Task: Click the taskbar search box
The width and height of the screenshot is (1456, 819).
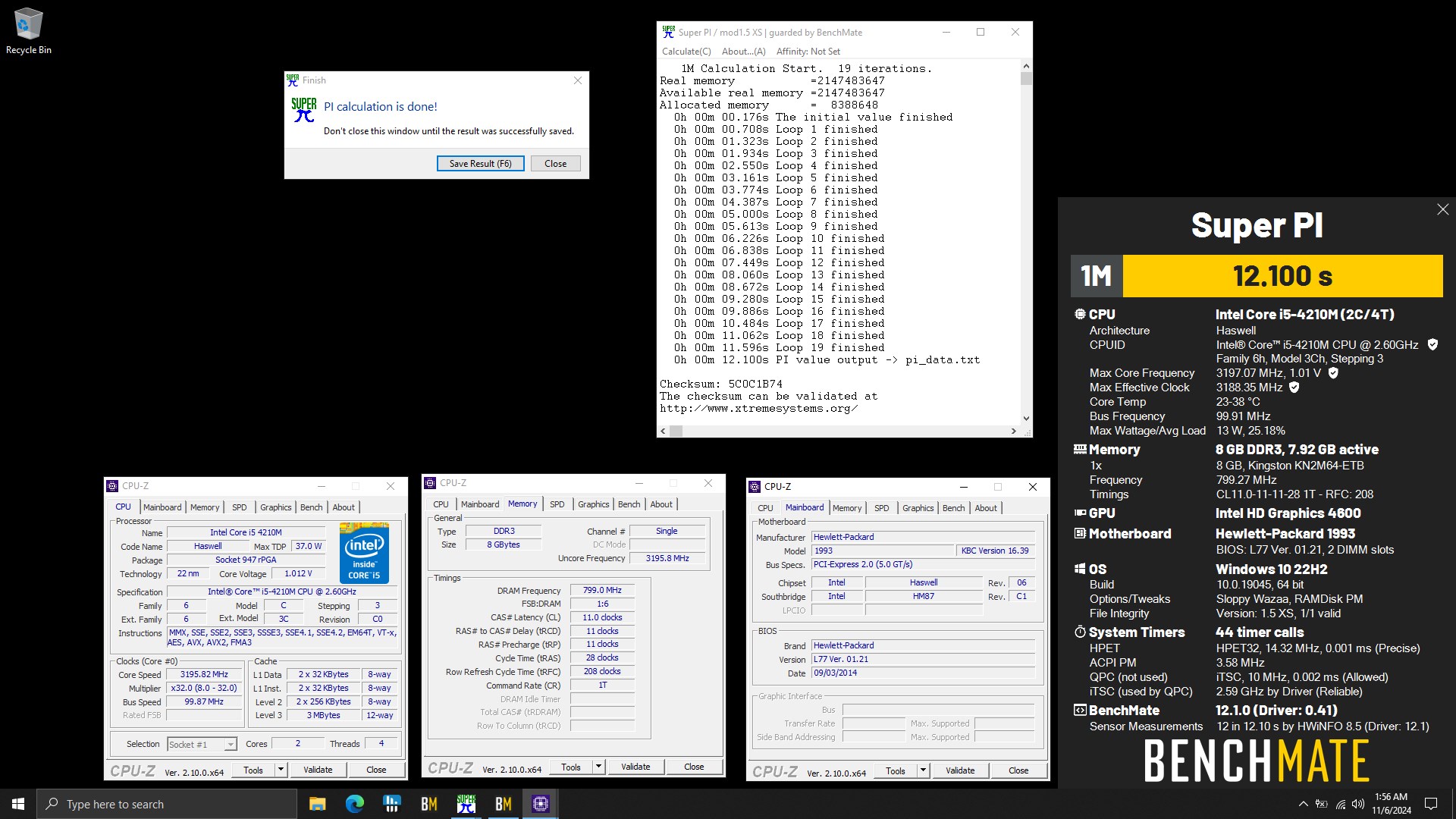Action: point(167,804)
